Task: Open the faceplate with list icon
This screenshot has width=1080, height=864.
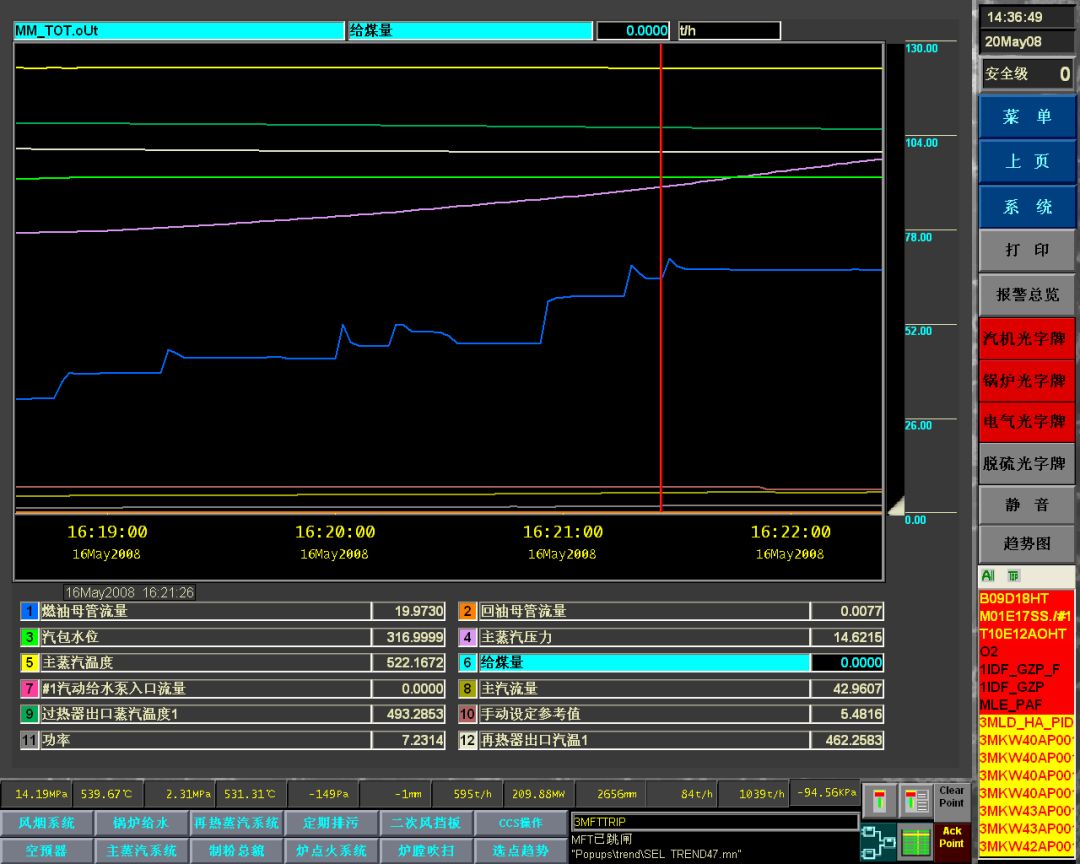Action: [x=915, y=801]
